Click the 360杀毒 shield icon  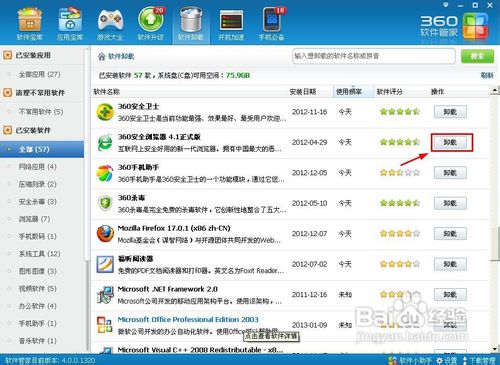coord(105,203)
